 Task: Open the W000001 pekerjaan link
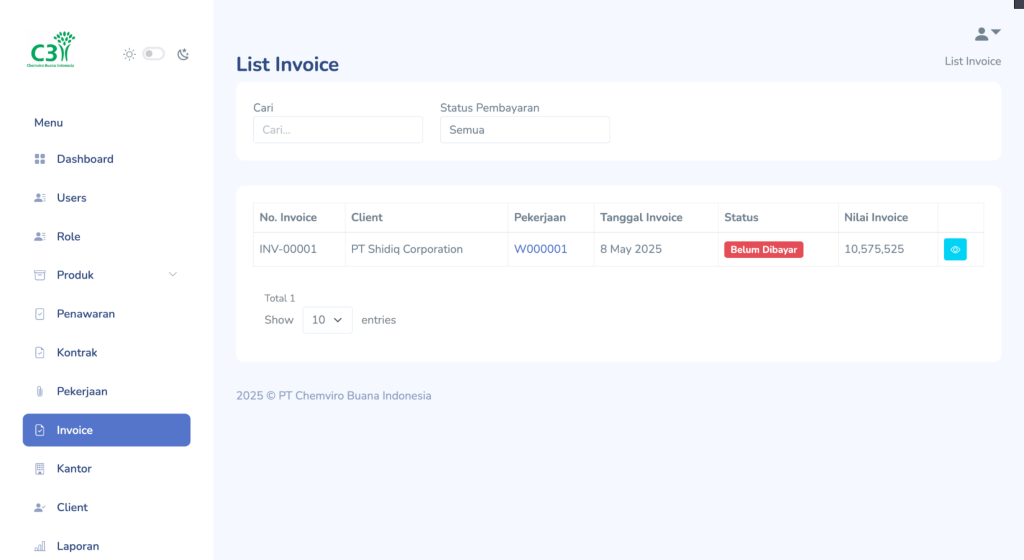point(540,249)
